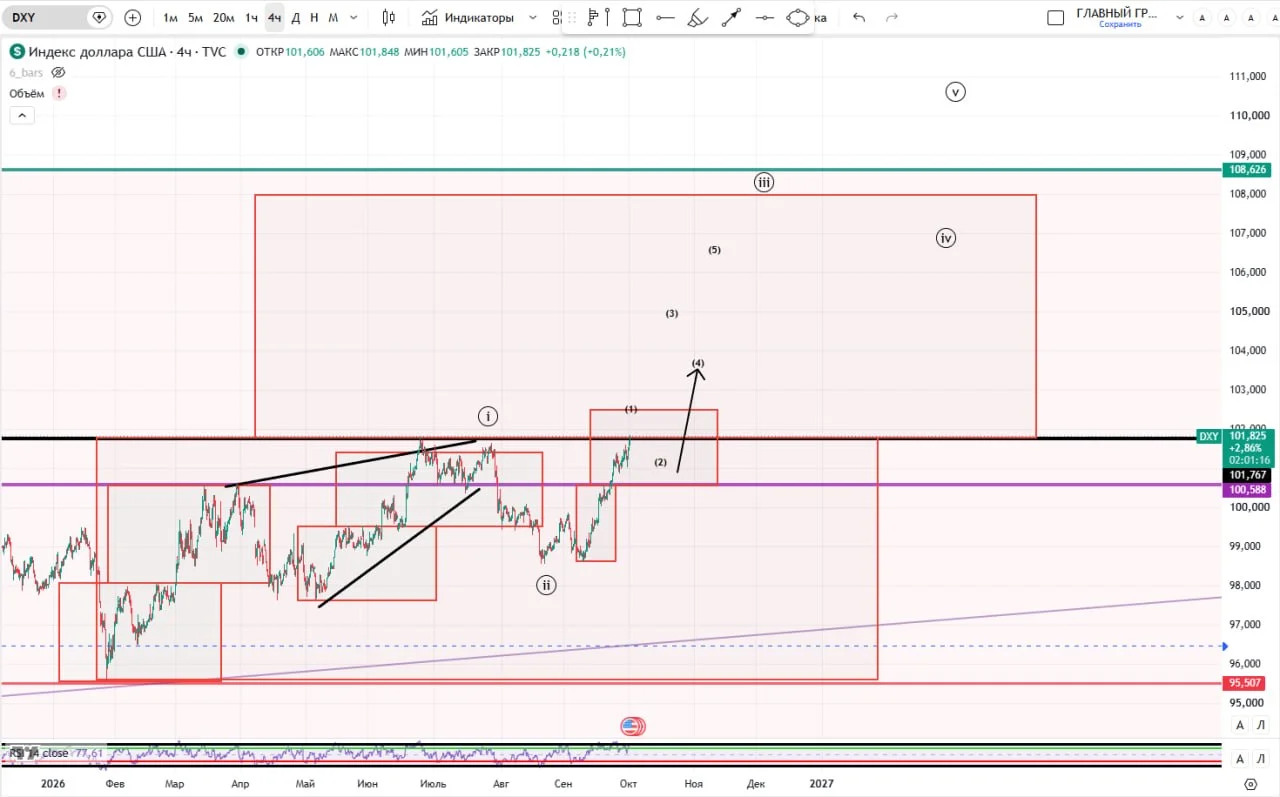1280x797 pixels.
Task: Switch to the 1м timeframe
Action: pos(171,17)
